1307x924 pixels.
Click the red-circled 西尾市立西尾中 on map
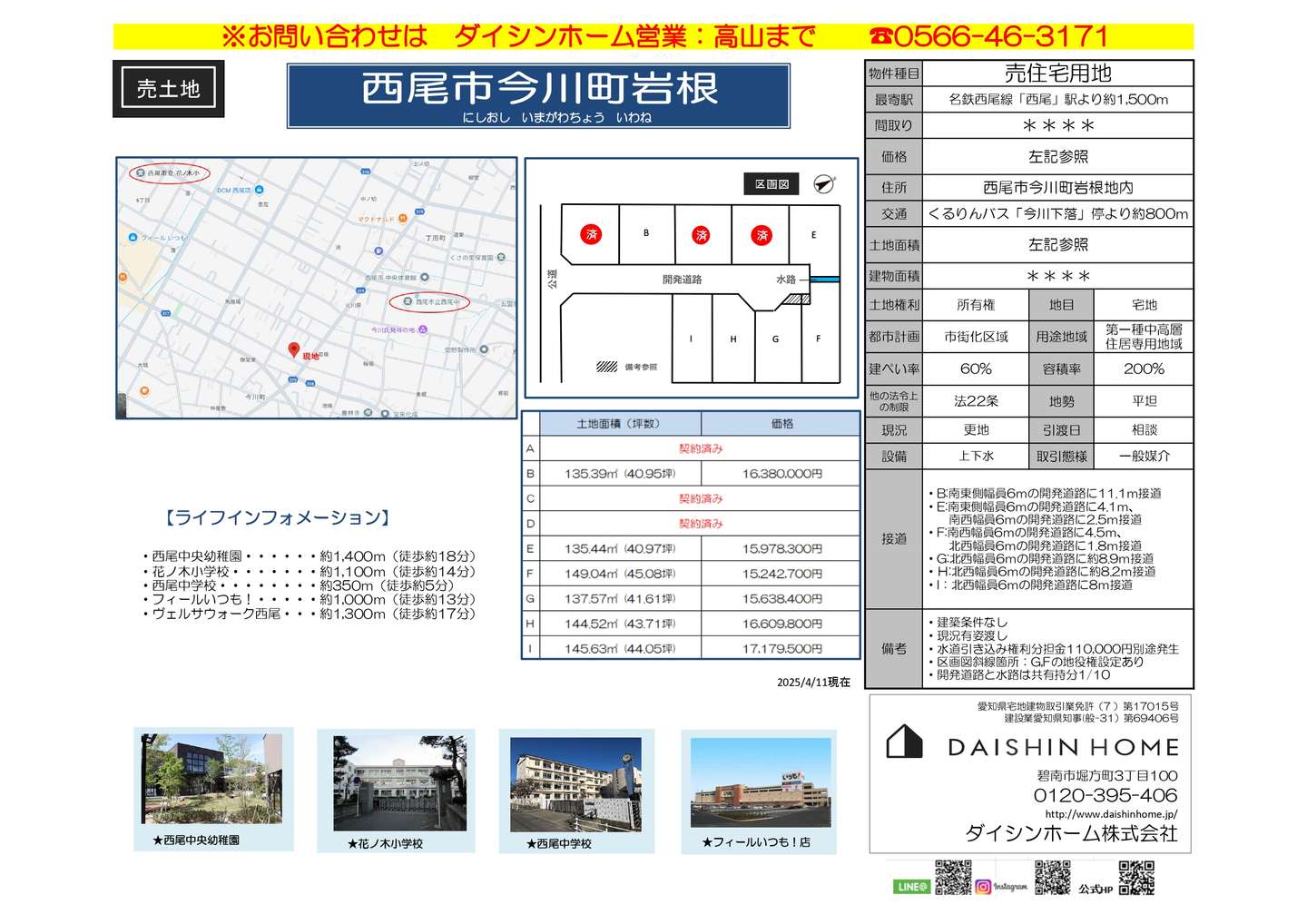click(x=429, y=301)
